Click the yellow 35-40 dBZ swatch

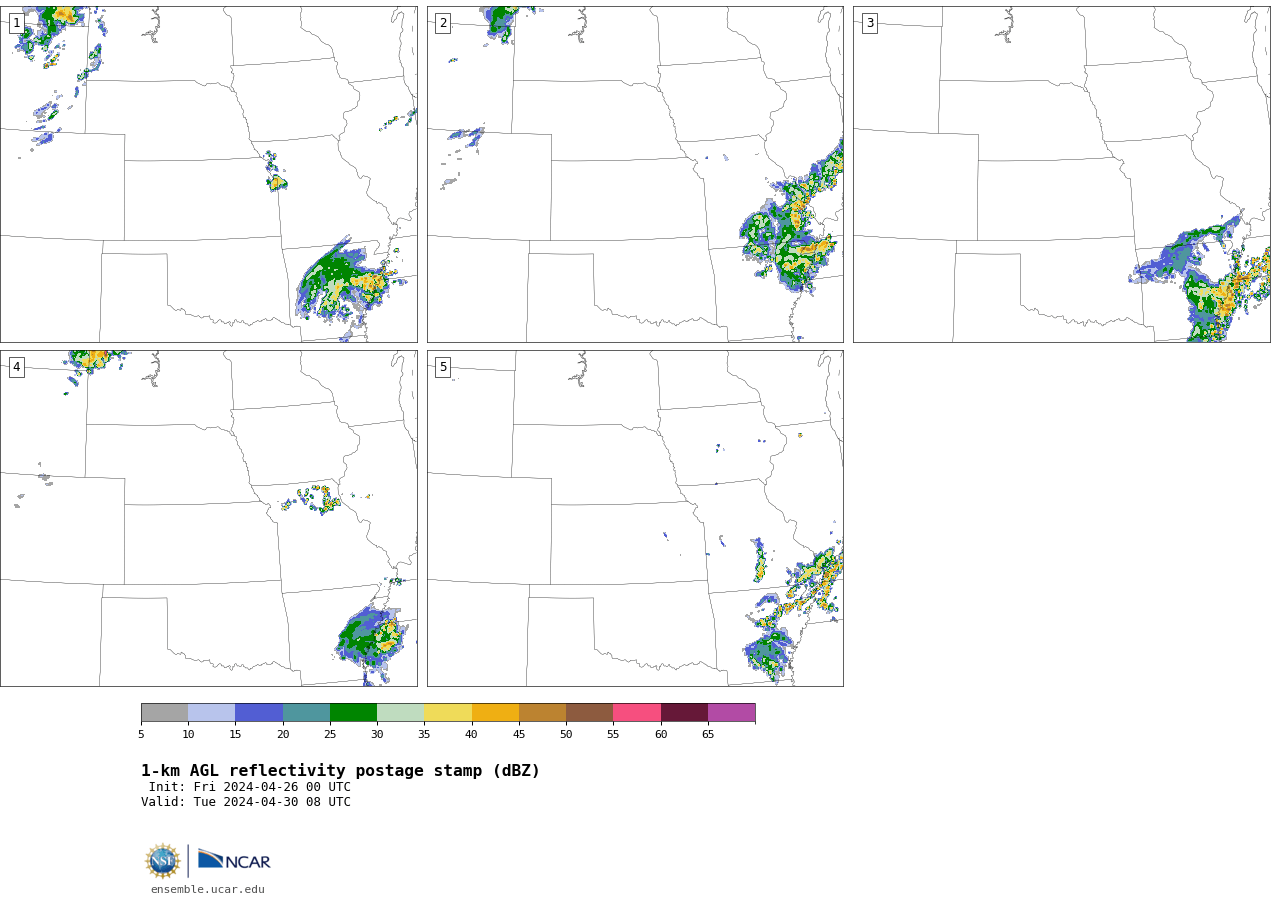(448, 713)
